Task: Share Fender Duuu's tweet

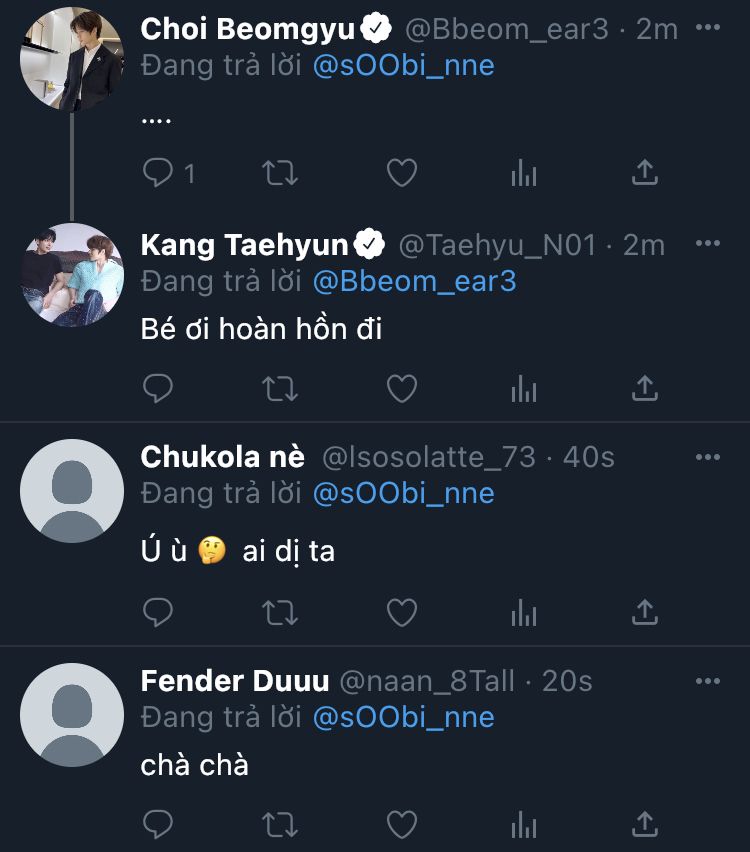Action: (645, 825)
